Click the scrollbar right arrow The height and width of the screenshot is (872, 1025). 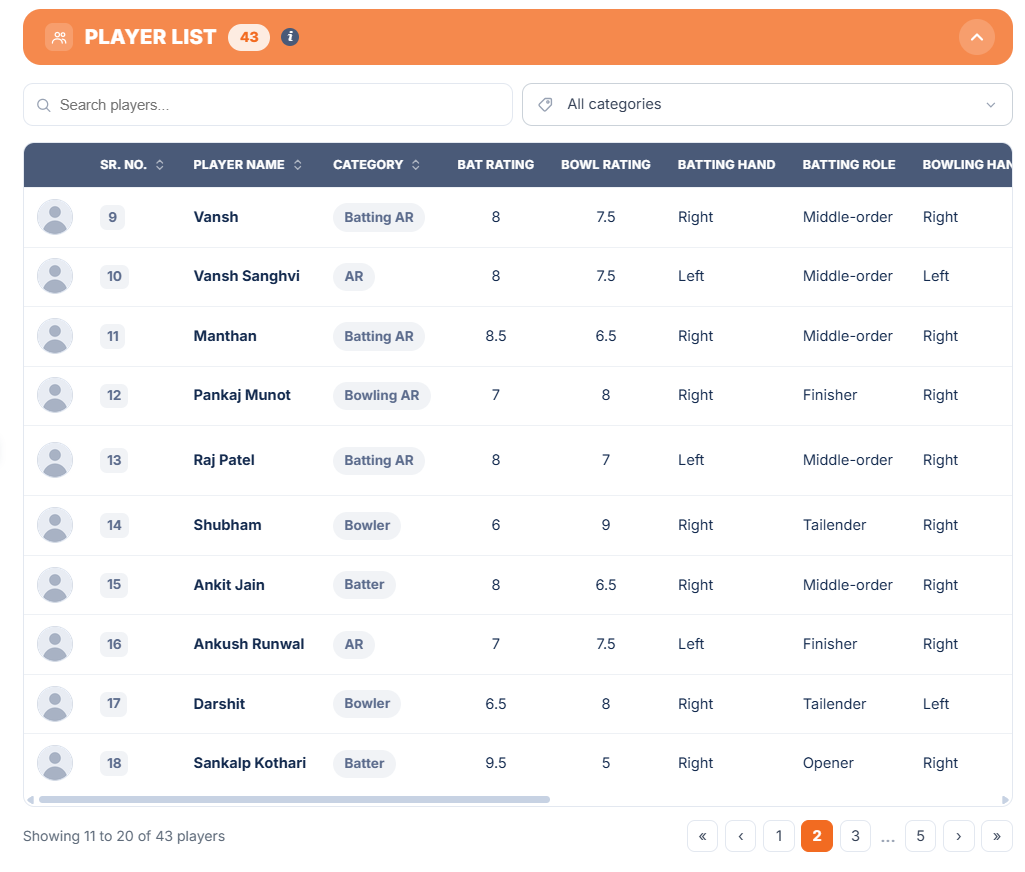point(1005,799)
